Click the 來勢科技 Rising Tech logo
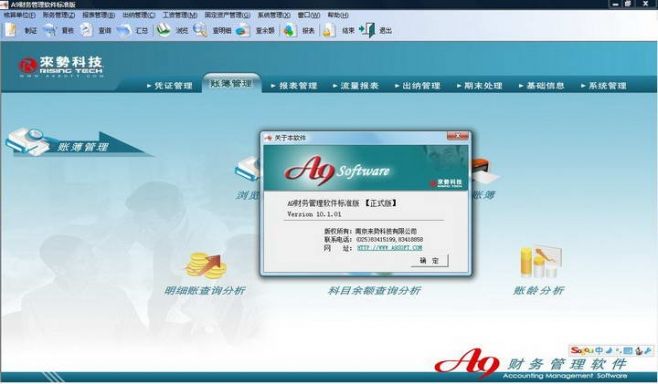The height and width of the screenshot is (384, 658). click(x=61, y=67)
